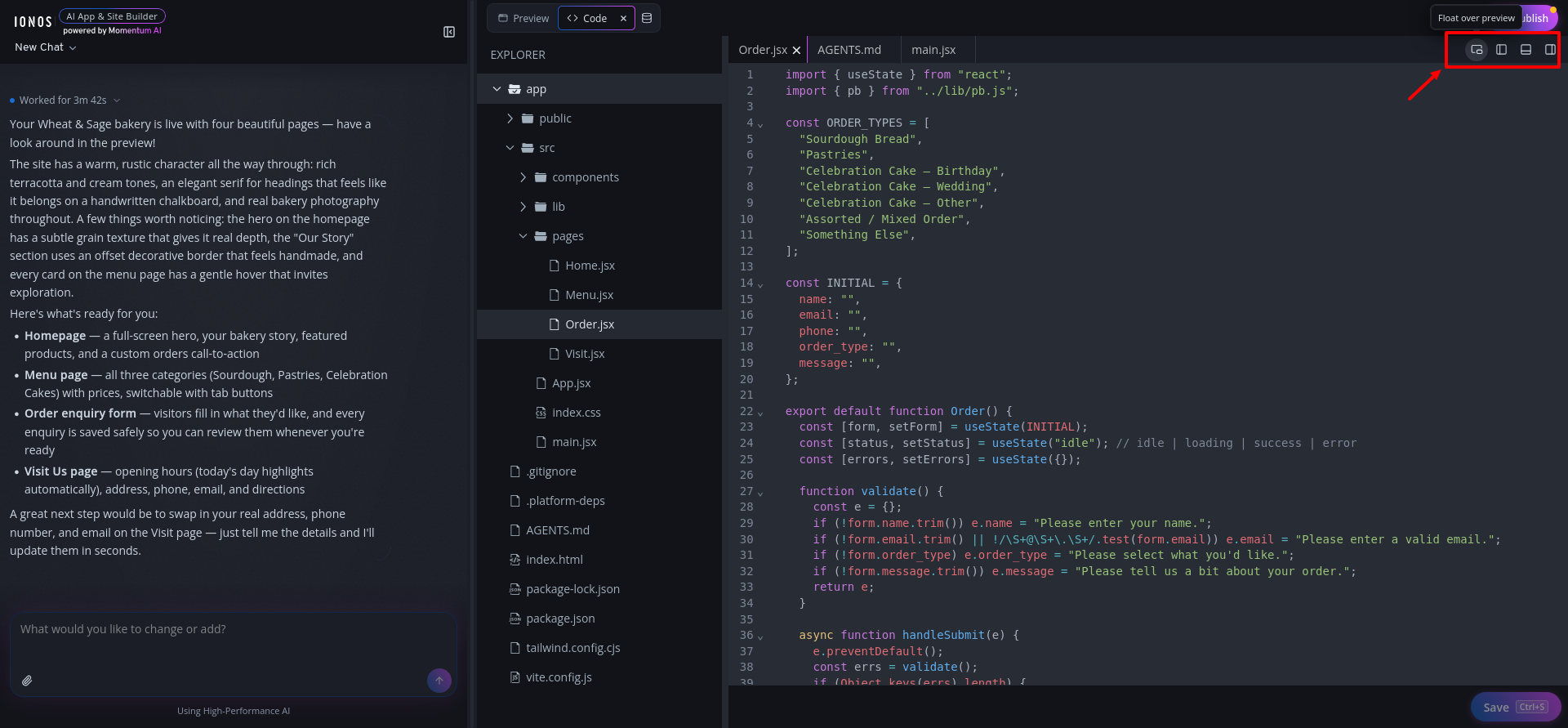Image resolution: width=1568 pixels, height=728 pixels.
Task: Collapse the app root folder
Action: tap(497, 89)
